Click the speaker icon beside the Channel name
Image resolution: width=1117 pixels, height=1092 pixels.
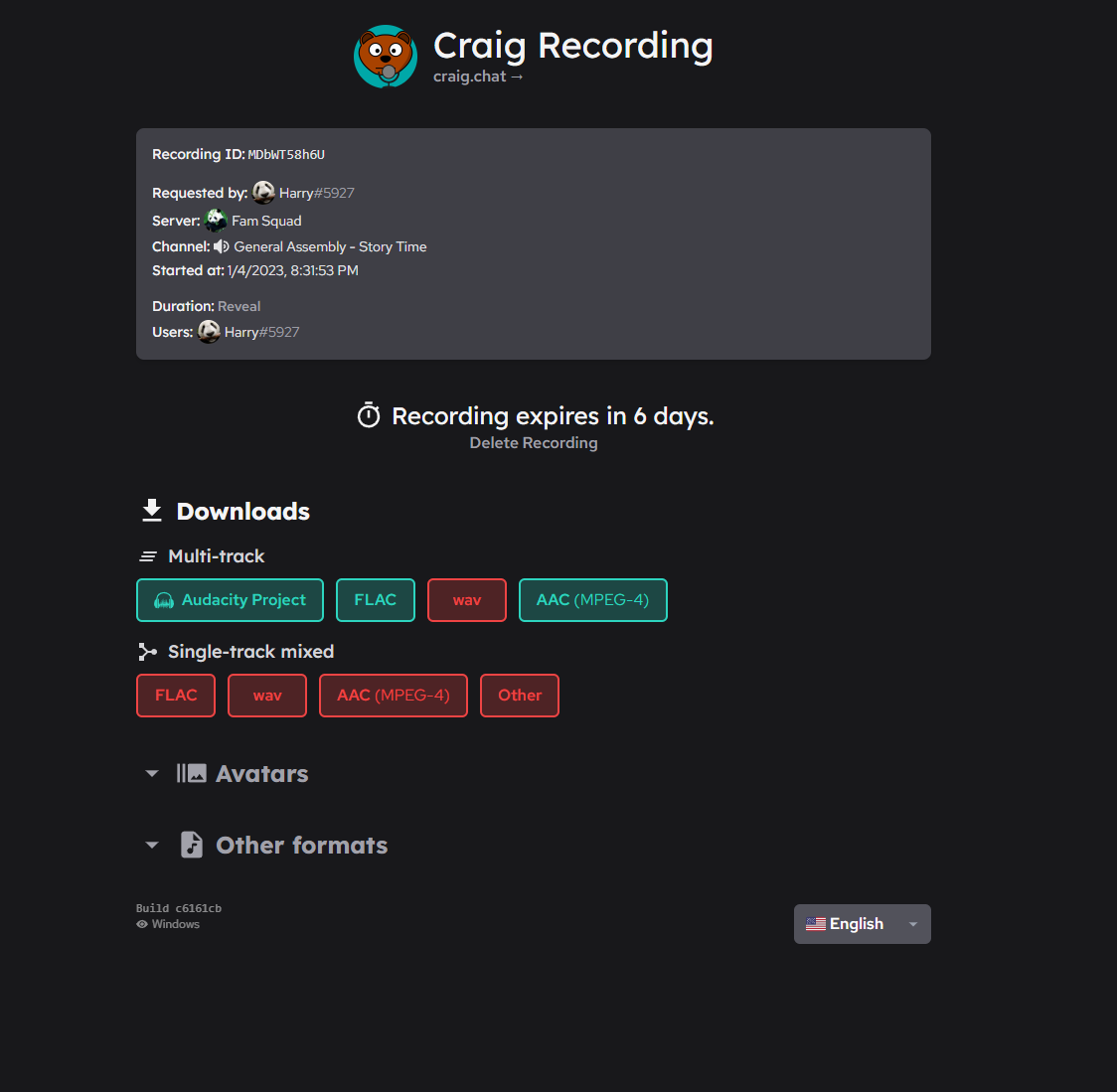click(x=221, y=245)
